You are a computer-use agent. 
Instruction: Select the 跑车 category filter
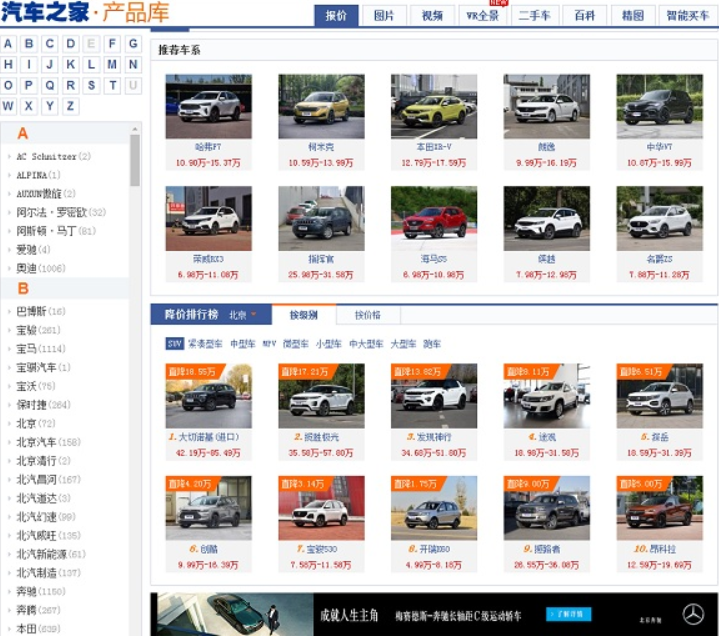[431, 343]
